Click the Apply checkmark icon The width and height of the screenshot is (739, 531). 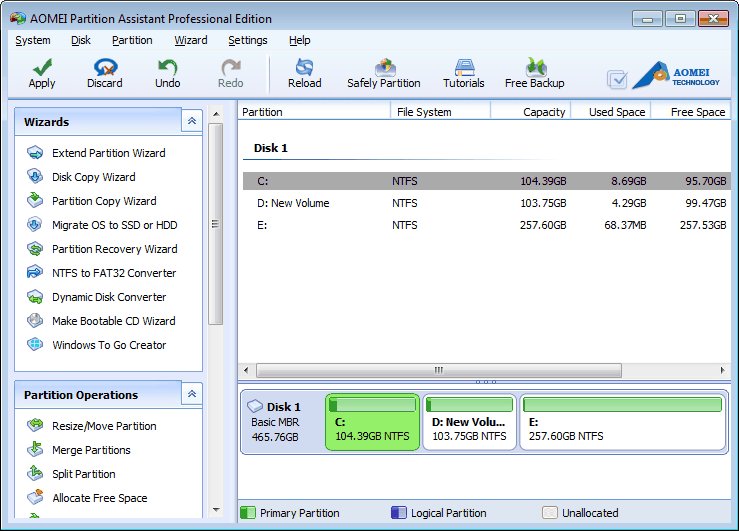click(x=42, y=67)
